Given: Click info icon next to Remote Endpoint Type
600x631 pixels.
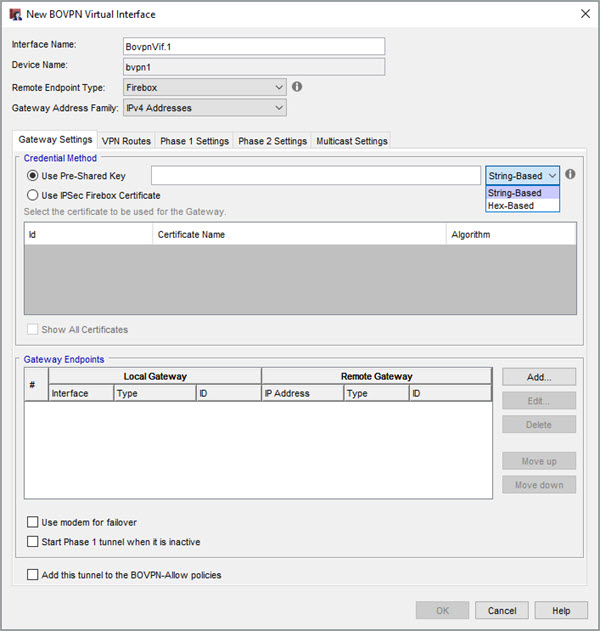Looking at the screenshot, I should click(297, 87).
